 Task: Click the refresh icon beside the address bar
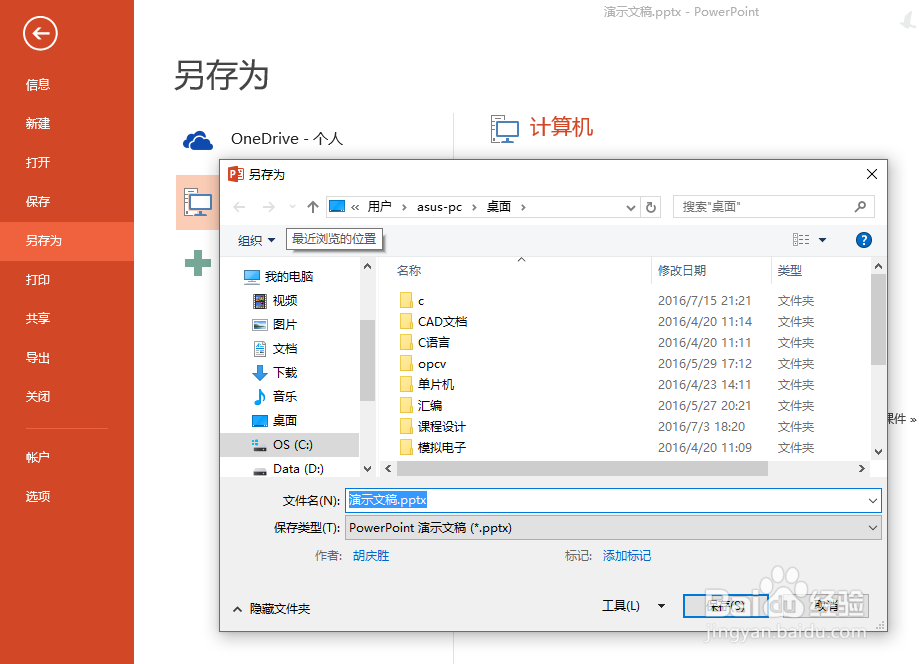coord(651,207)
